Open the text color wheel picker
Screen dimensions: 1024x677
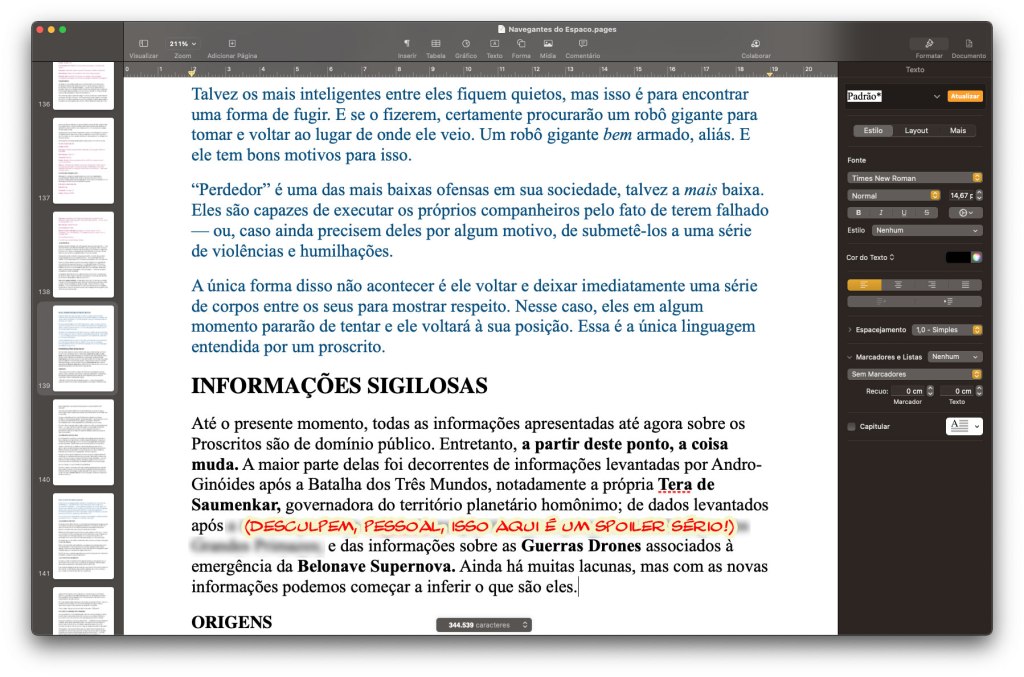(977, 257)
